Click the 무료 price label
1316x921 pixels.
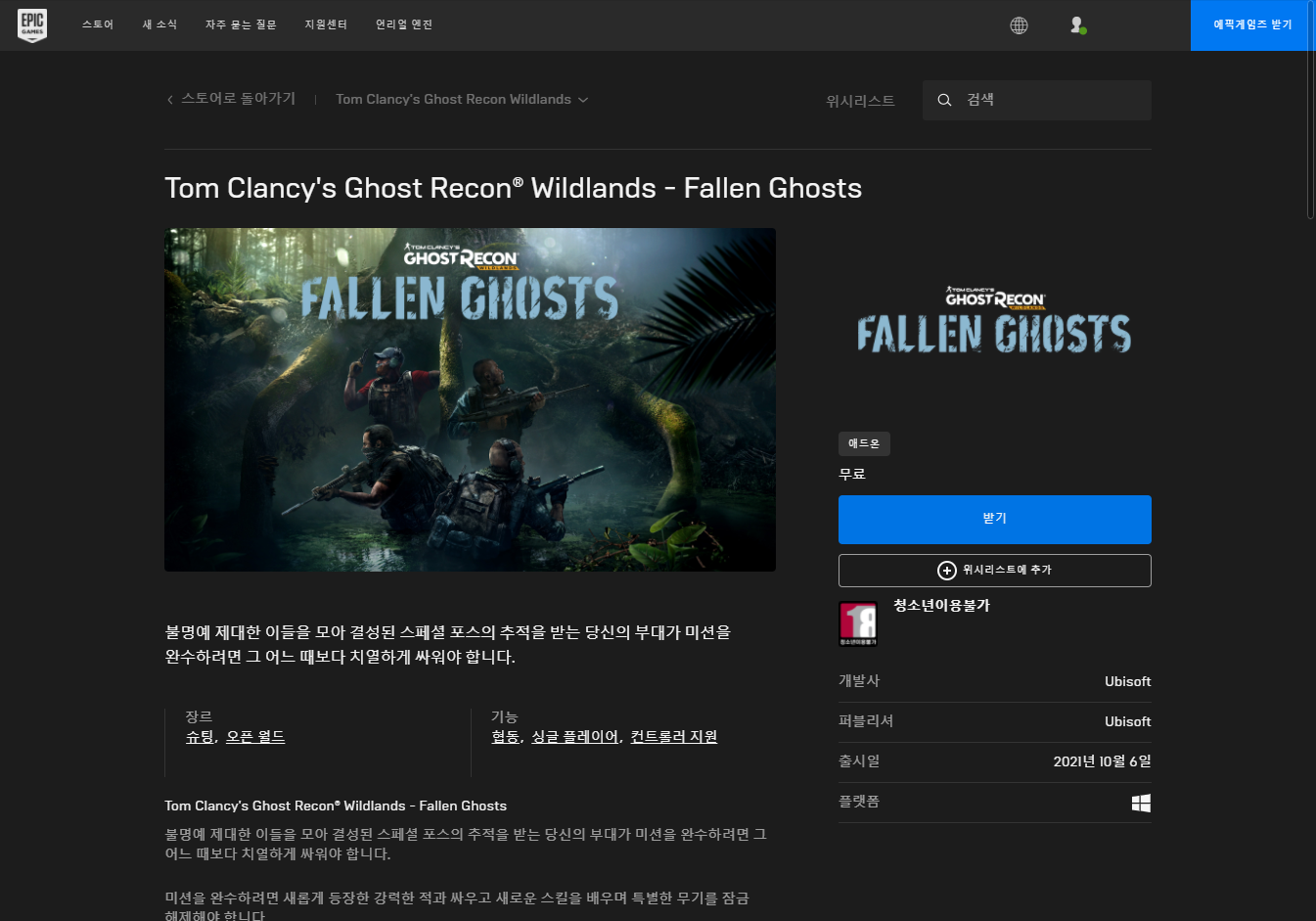[x=852, y=475]
